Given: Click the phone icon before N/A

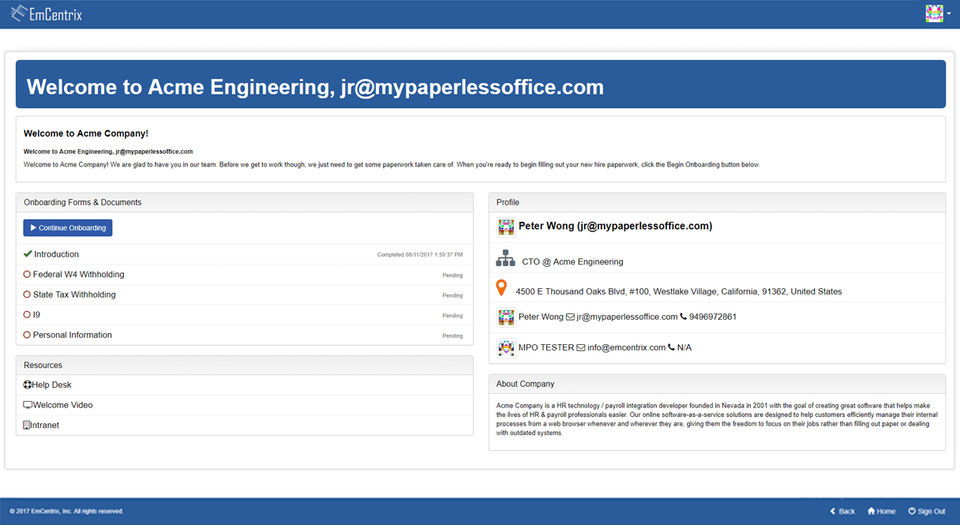Looking at the screenshot, I should pos(672,348).
